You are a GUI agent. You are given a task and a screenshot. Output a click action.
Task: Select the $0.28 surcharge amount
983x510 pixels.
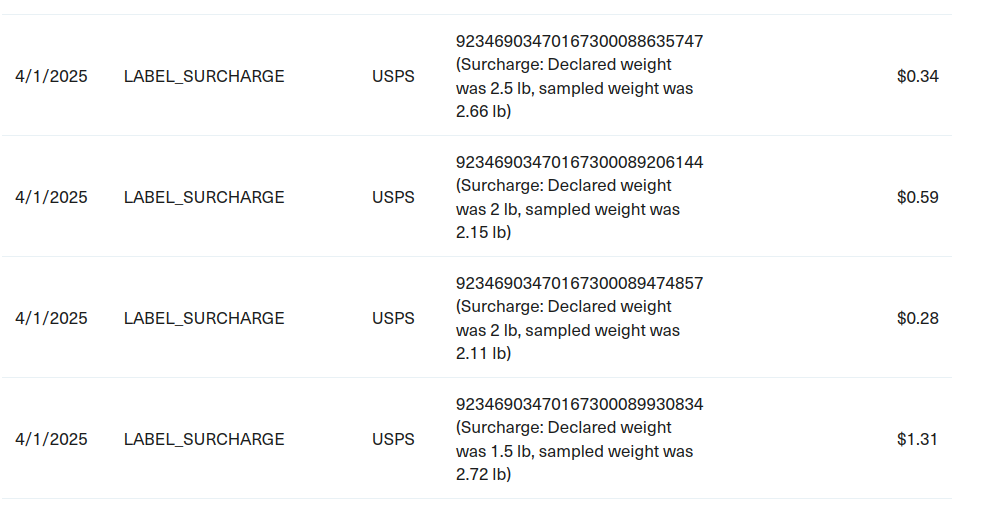pos(917,318)
